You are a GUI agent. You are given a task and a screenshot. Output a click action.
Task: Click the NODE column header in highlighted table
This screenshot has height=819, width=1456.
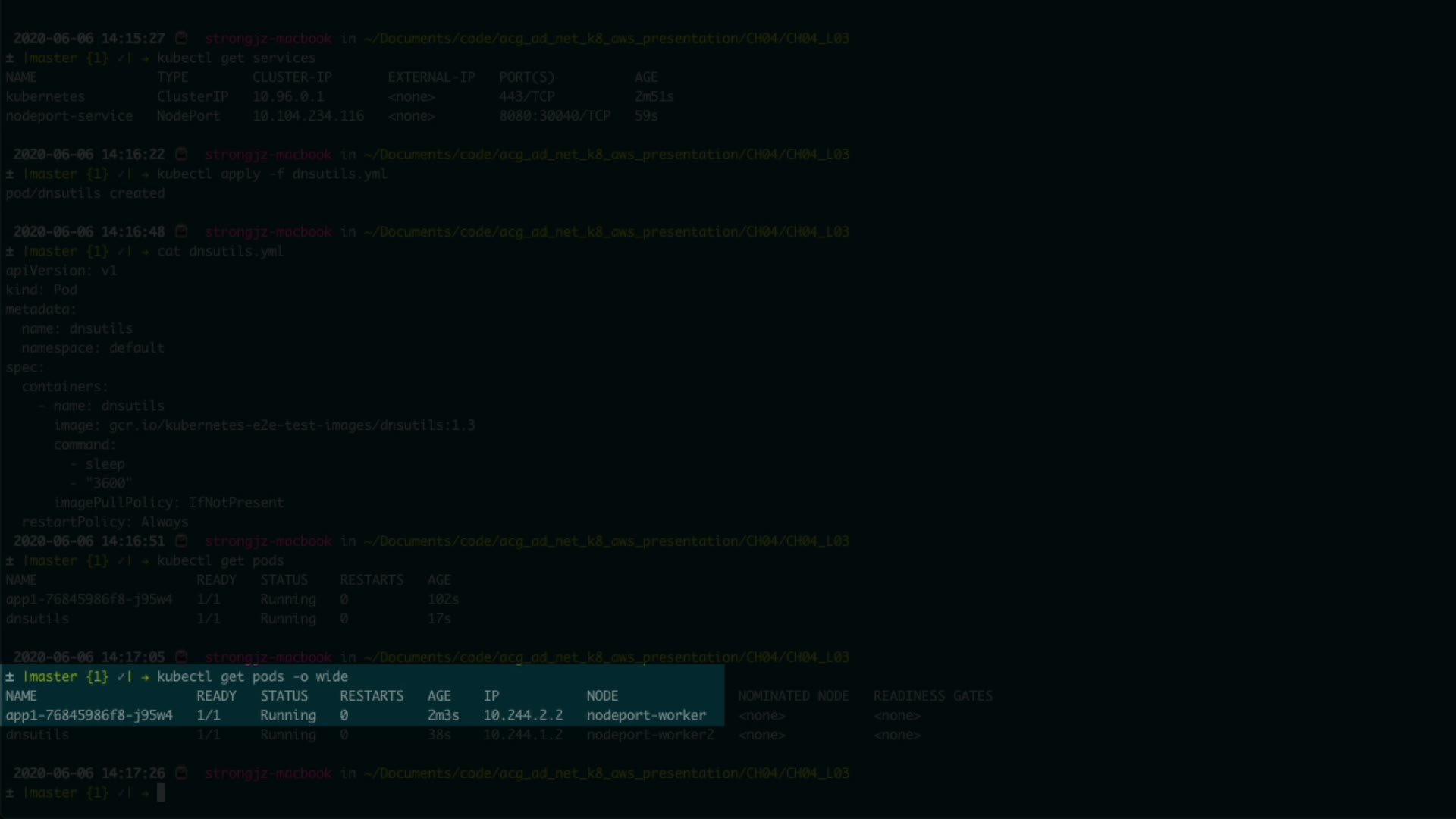click(x=602, y=696)
